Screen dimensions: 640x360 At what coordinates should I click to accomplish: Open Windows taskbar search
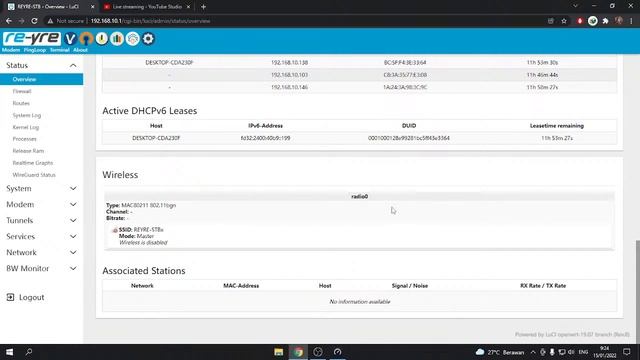29,352
